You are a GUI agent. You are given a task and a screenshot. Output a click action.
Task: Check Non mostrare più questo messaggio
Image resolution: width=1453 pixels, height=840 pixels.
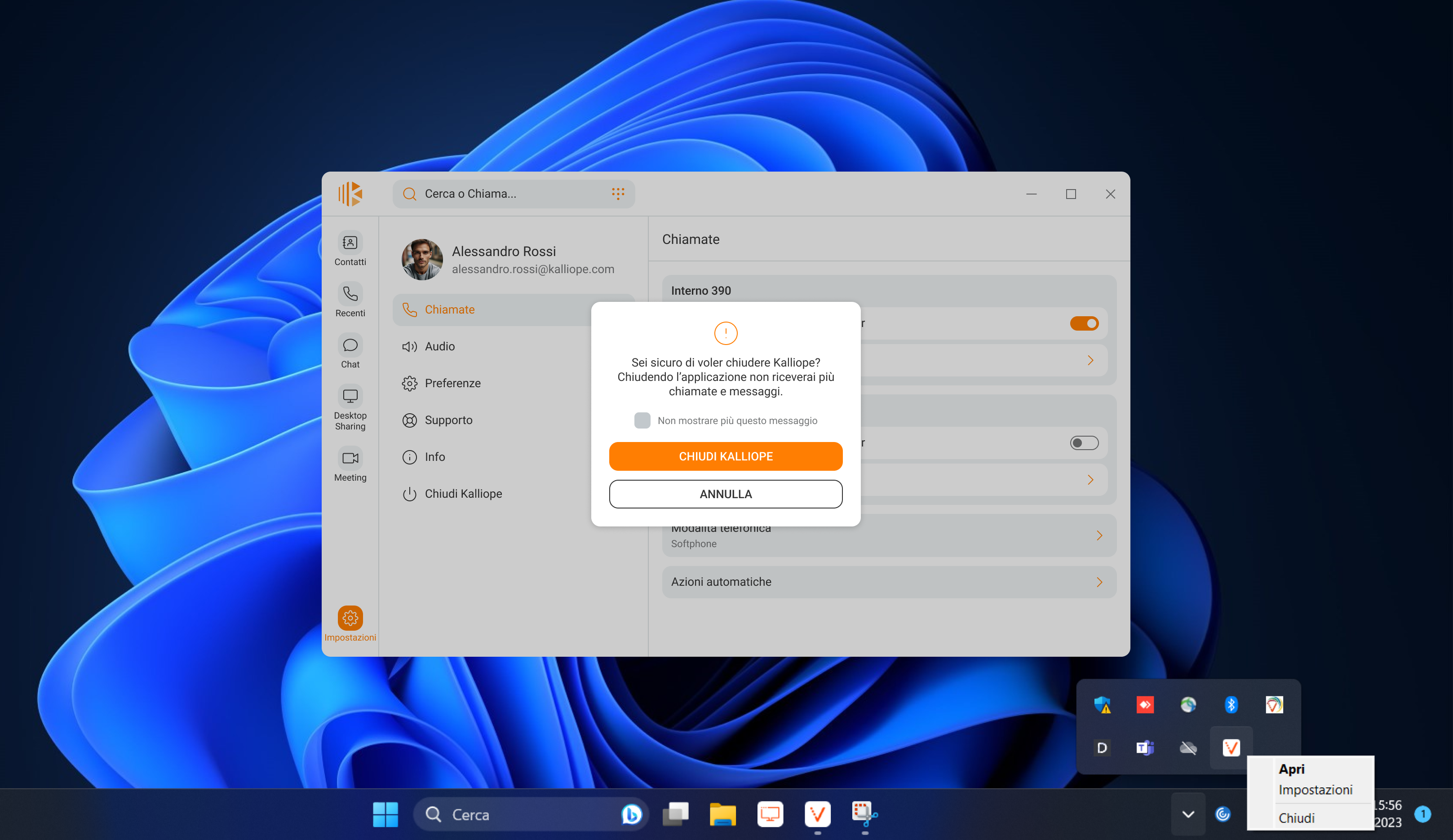coord(642,420)
